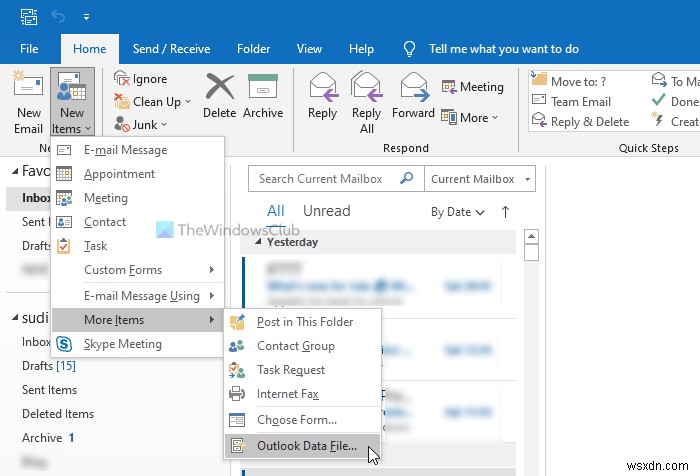The height and width of the screenshot is (476, 700).
Task: Choose Meeting from the New Items menu
Action: pyautogui.click(x=138, y=198)
